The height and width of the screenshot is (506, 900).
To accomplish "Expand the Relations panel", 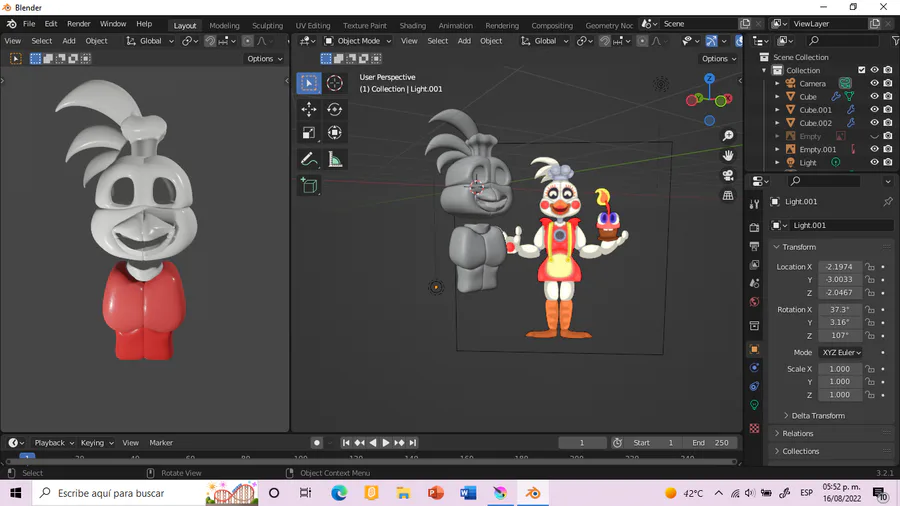I will pyautogui.click(x=797, y=433).
